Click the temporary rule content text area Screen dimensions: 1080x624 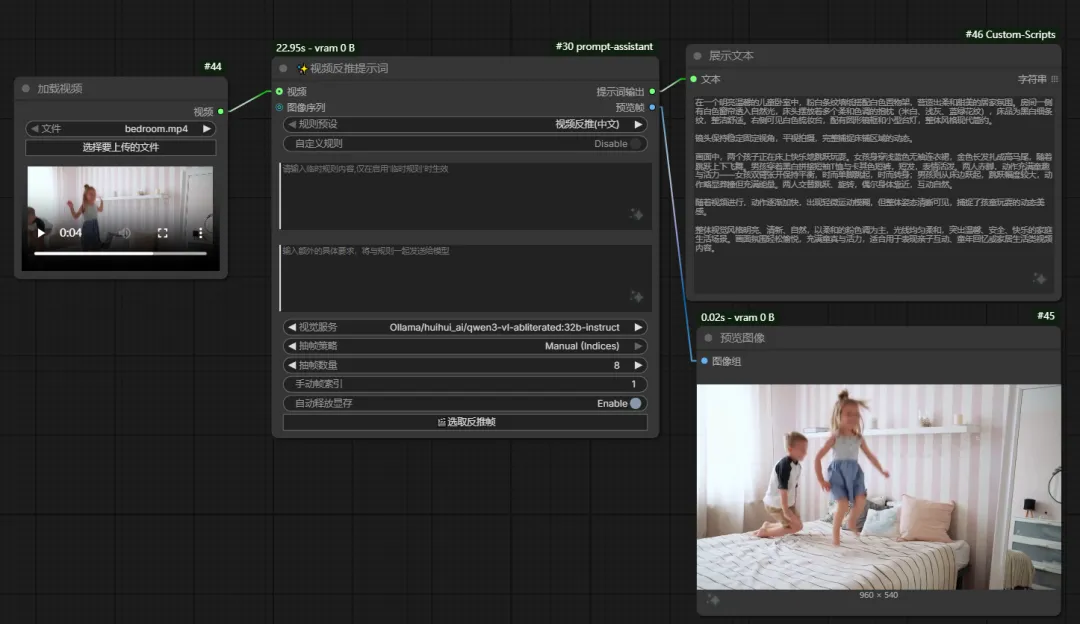click(x=465, y=196)
